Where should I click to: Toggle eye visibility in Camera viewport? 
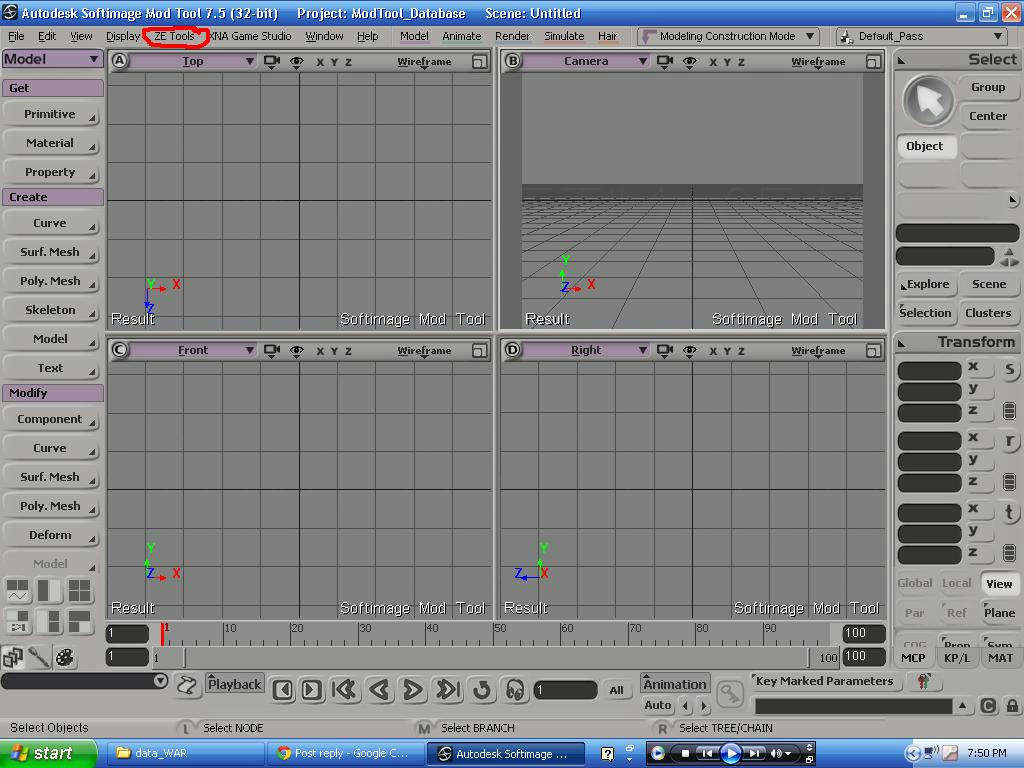690,61
